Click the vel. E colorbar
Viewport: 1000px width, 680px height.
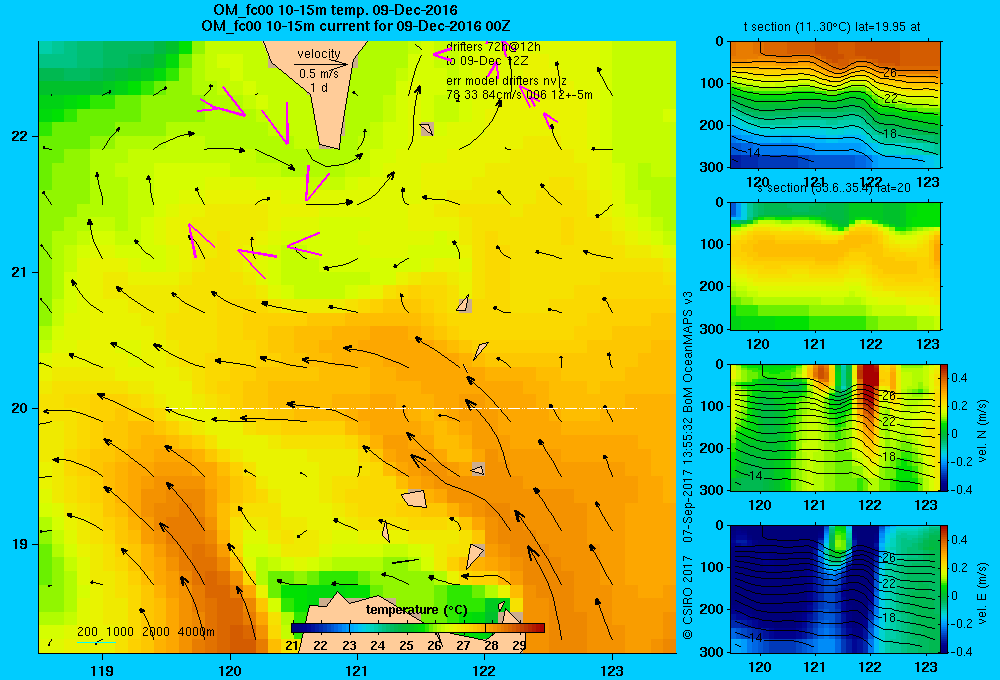coord(944,589)
